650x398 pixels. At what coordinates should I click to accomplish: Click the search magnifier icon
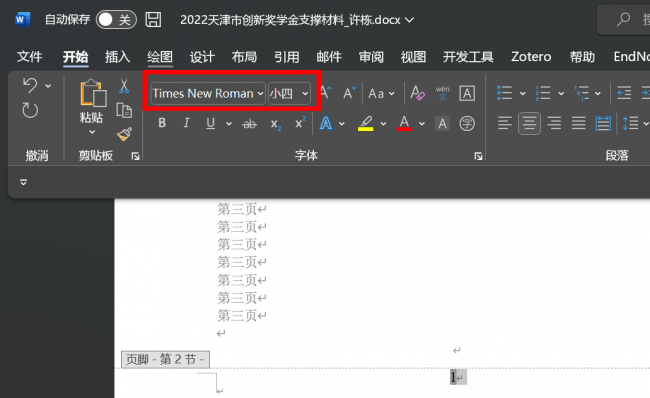[x=623, y=19]
